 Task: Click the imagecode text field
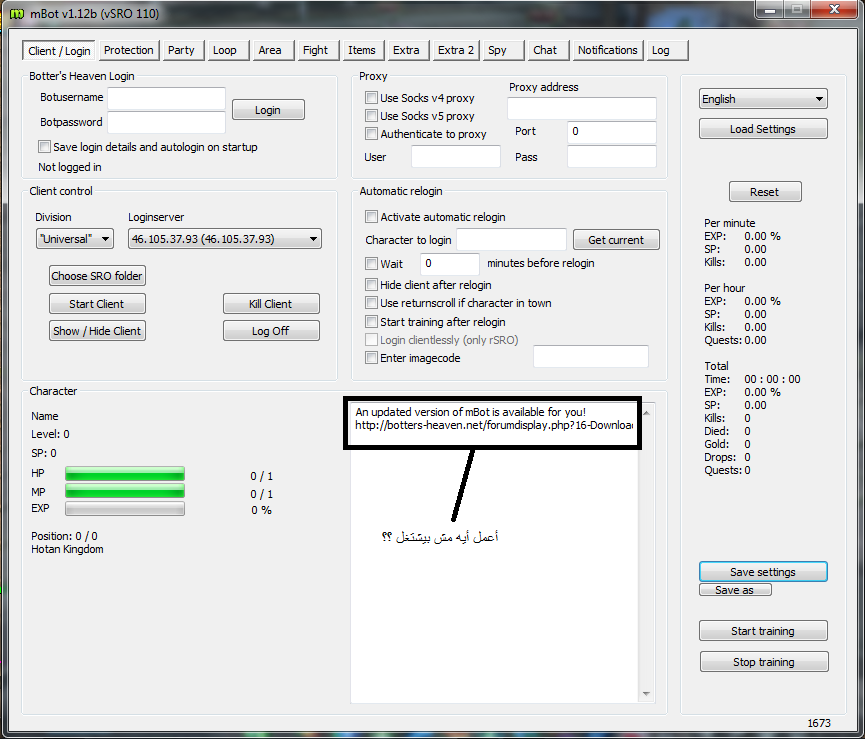(x=590, y=357)
